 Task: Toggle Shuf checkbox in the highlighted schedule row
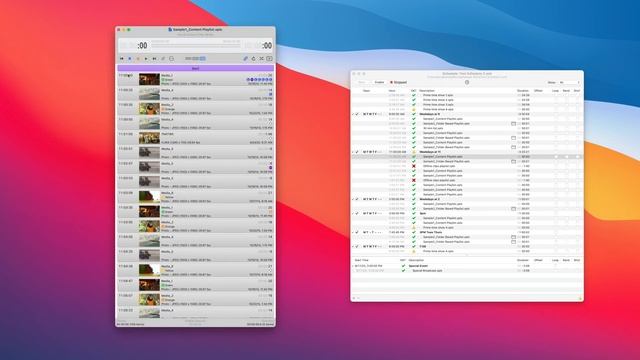point(577,157)
